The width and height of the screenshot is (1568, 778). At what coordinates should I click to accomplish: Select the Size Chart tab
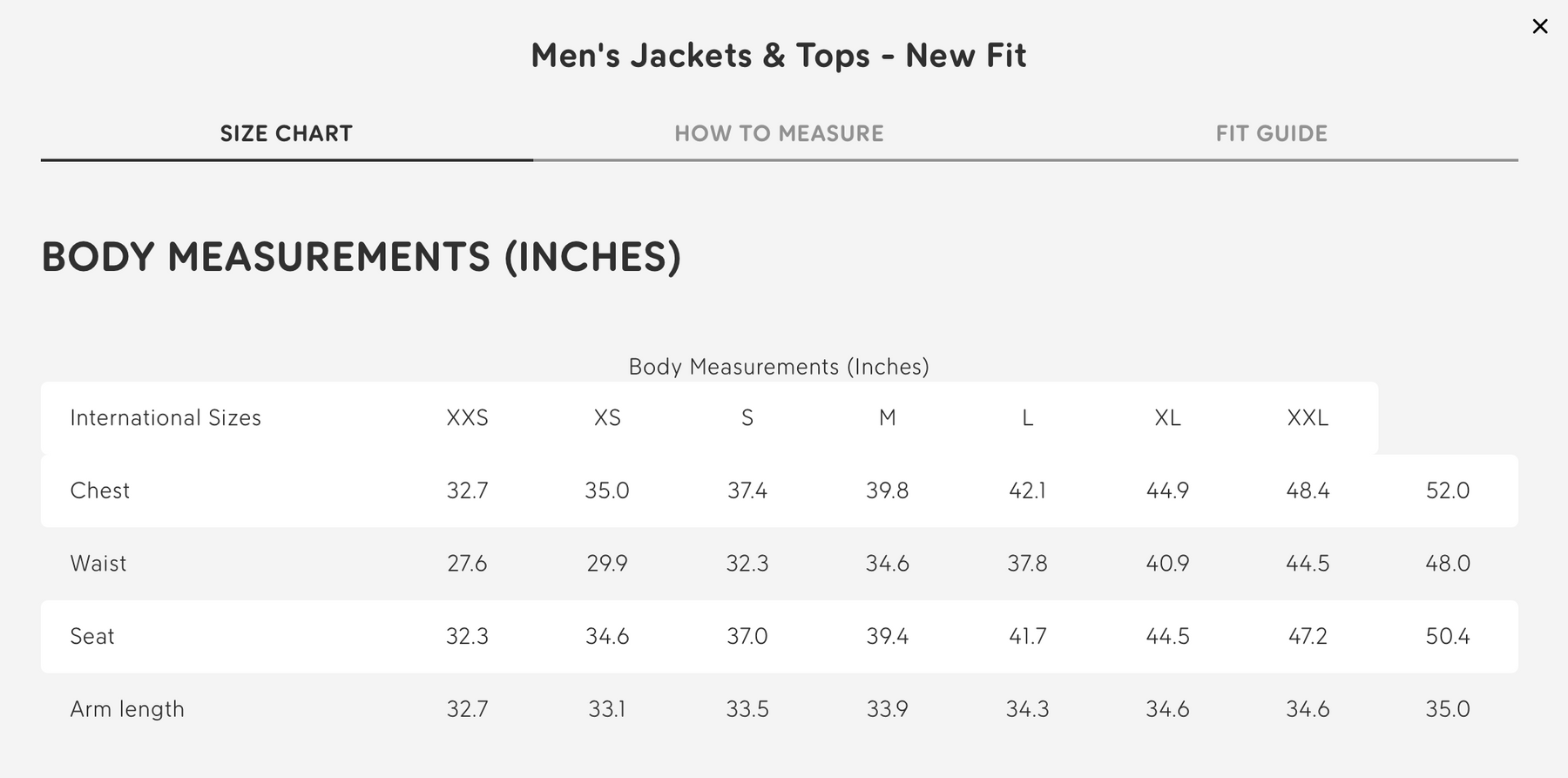pos(286,133)
